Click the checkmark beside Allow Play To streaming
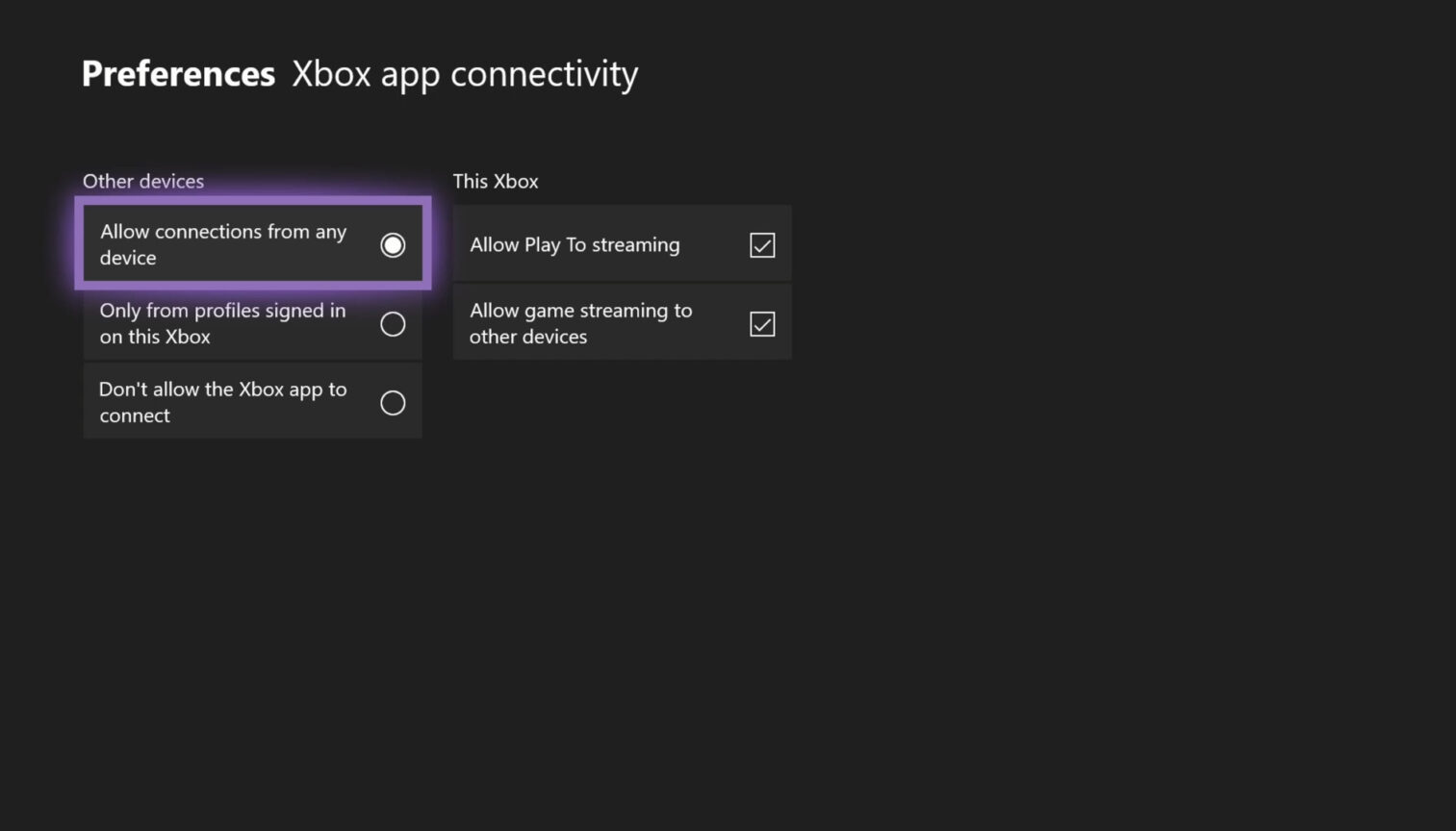Viewport: 1456px width, 831px height. click(761, 245)
